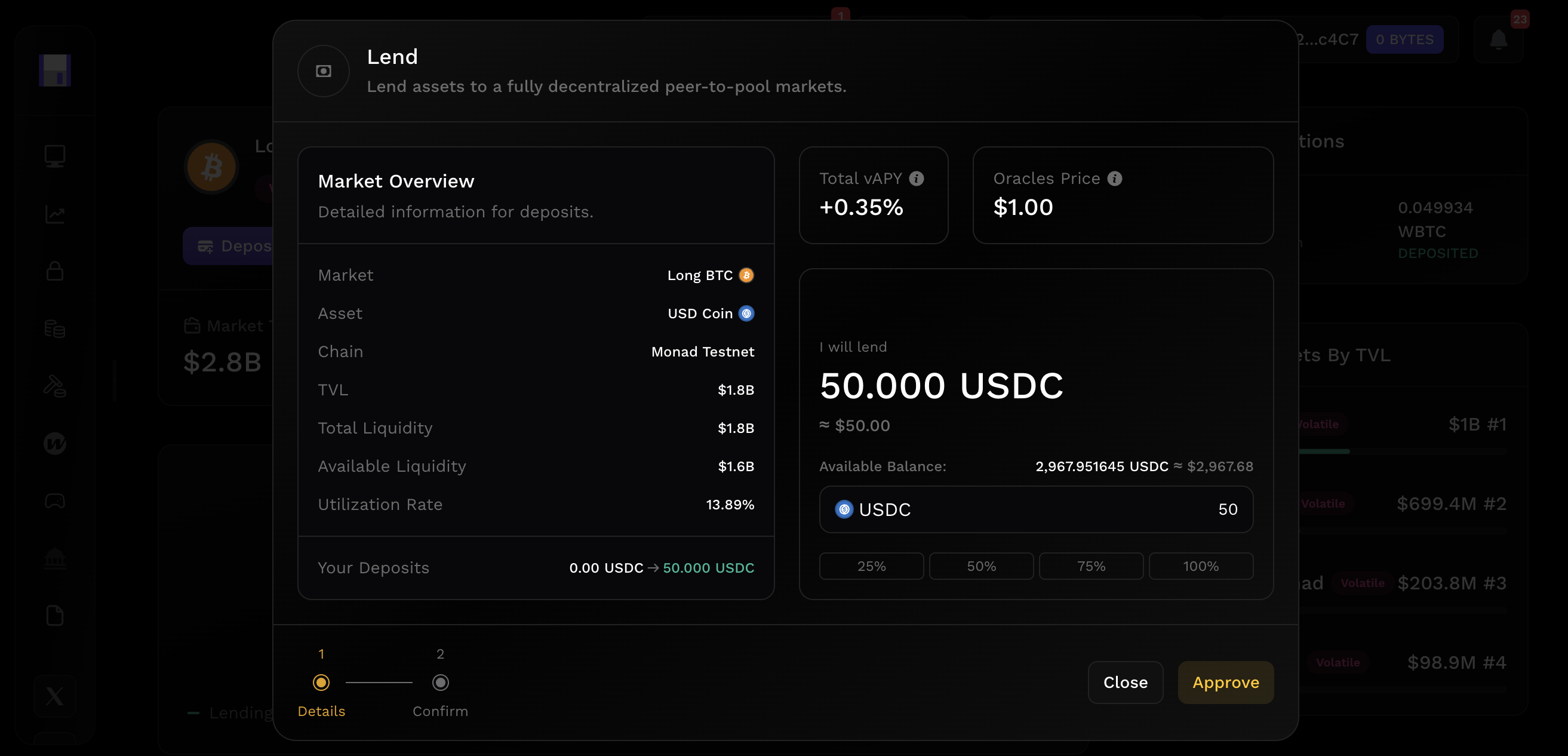Click the Approve button

coord(1225,683)
